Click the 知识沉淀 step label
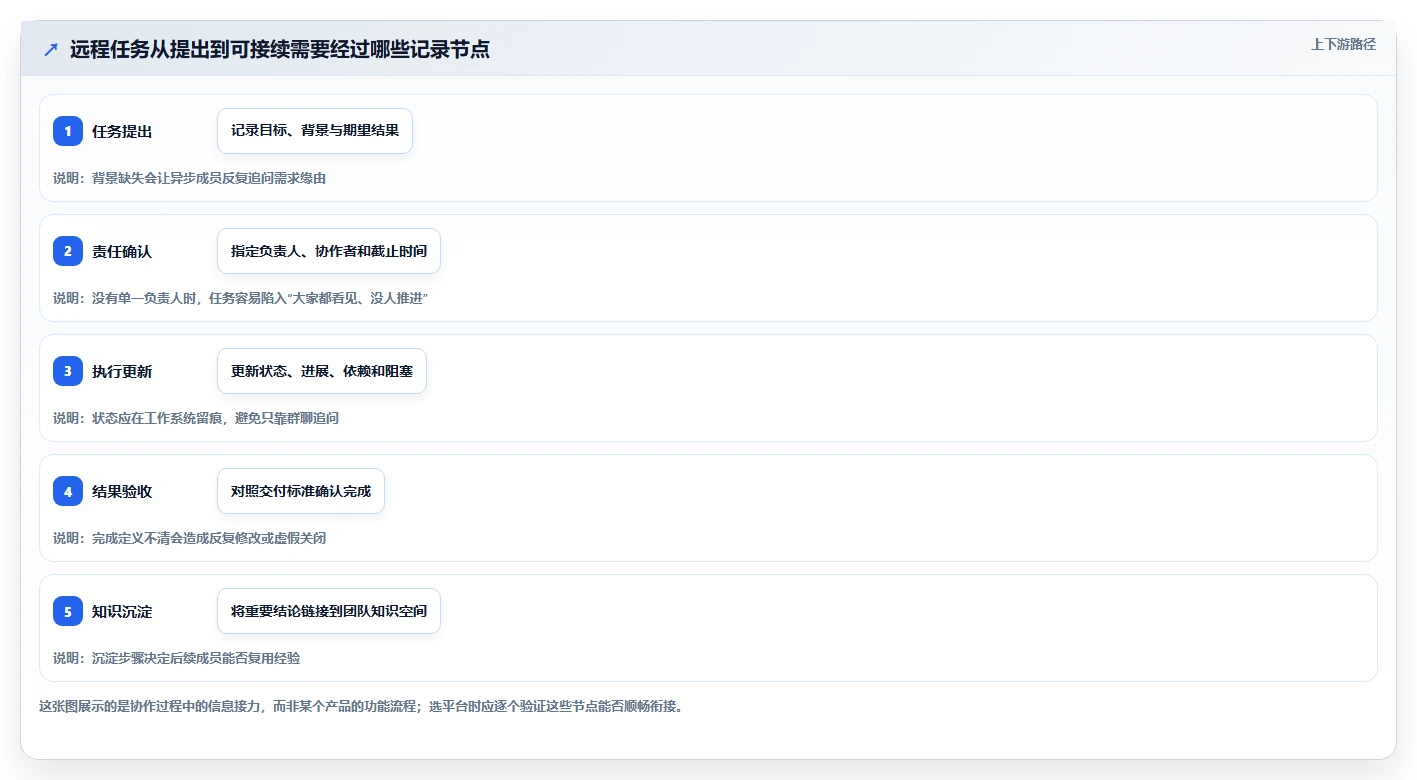Image resolution: width=1417 pixels, height=780 pixels. [122, 611]
